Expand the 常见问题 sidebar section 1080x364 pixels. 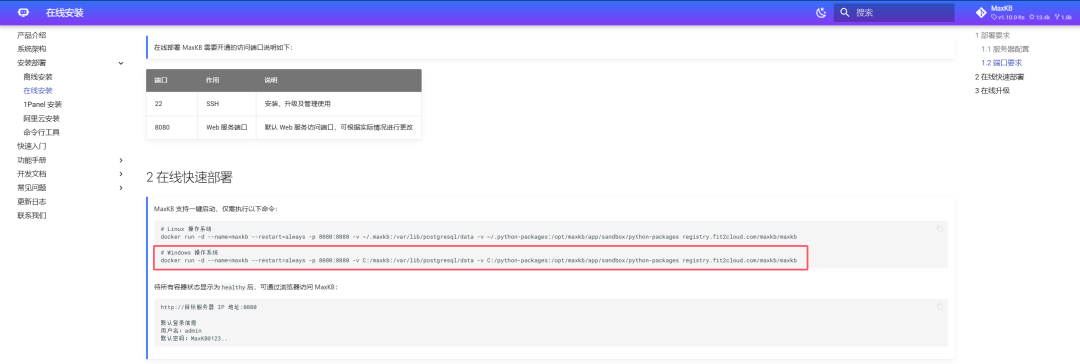pyautogui.click(x=121, y=188)
